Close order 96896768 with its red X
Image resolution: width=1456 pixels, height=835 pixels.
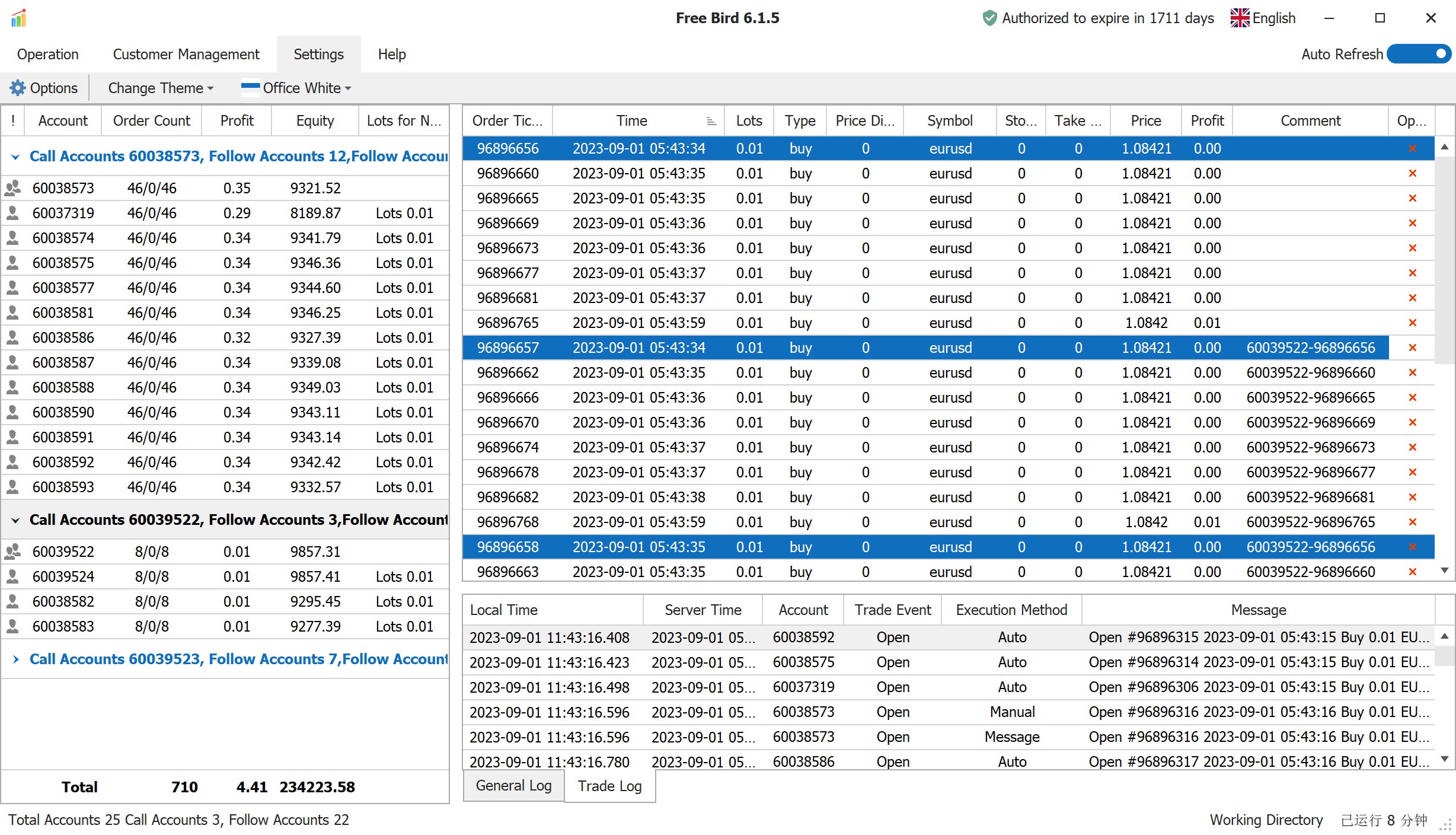coord(1413,522)
